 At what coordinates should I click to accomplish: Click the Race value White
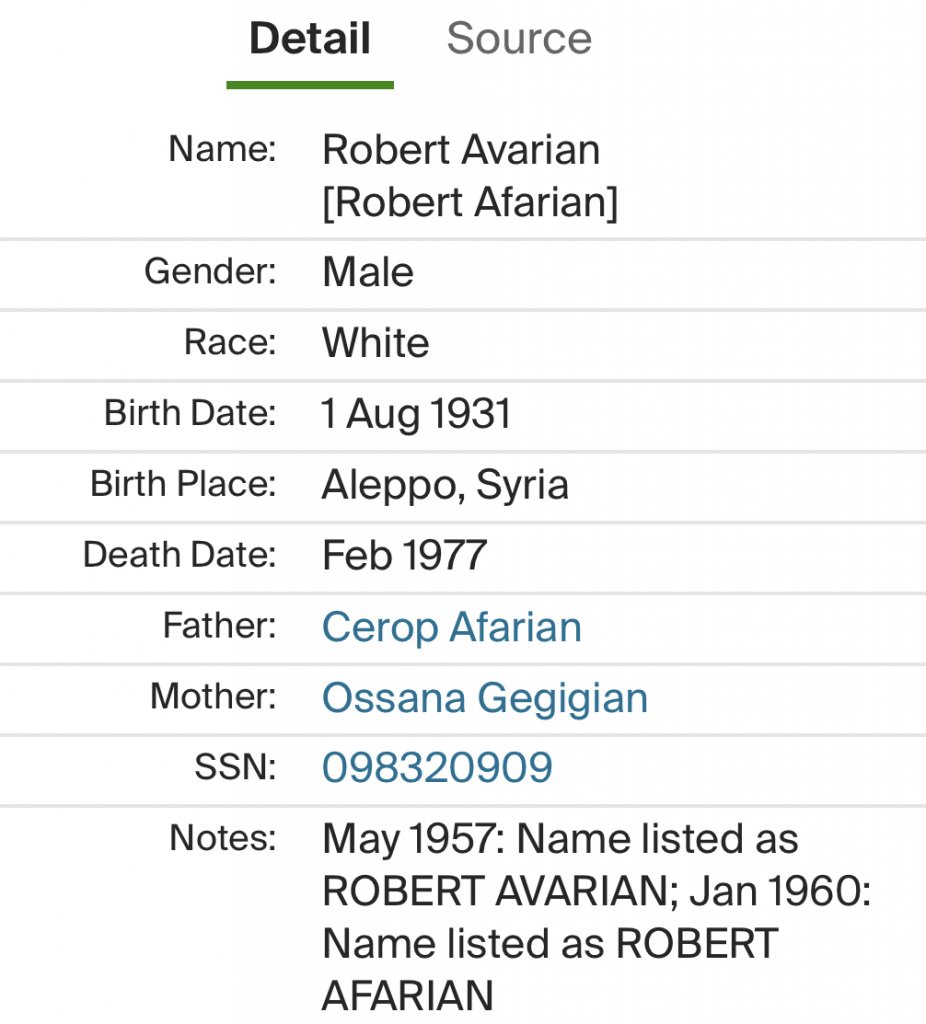click(x=376, y=343)
